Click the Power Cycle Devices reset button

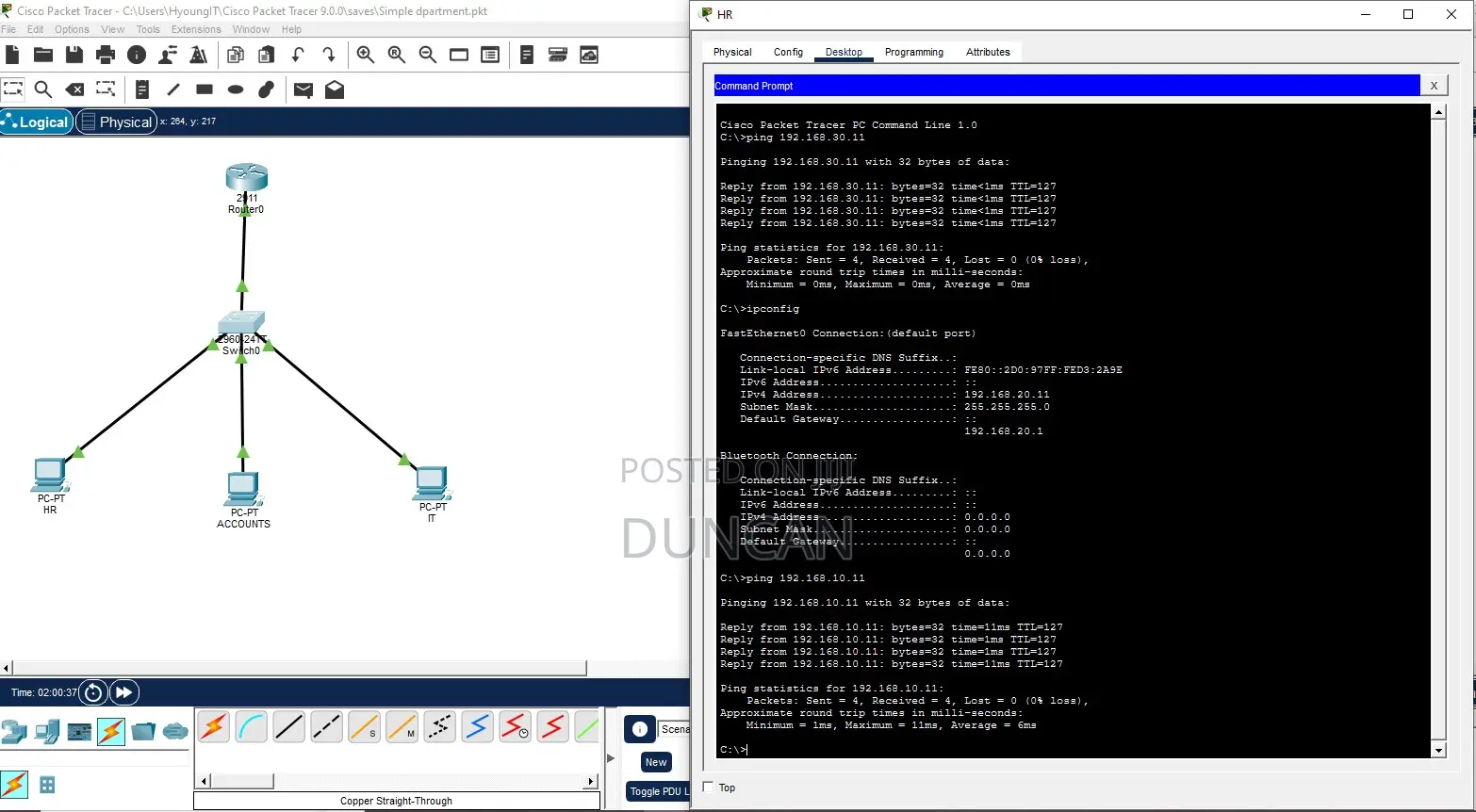pos(93,693)
